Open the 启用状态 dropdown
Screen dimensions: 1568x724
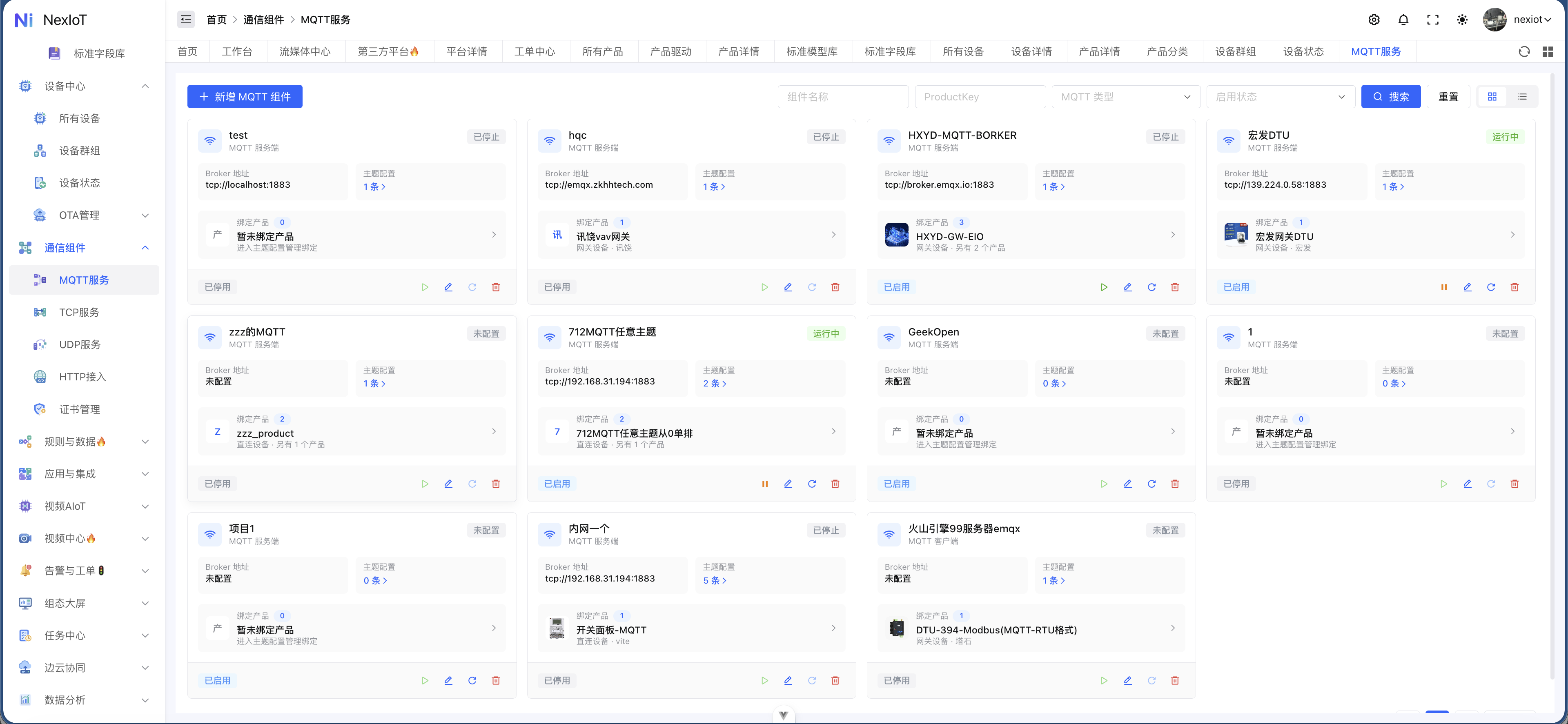coord(1280,97)
